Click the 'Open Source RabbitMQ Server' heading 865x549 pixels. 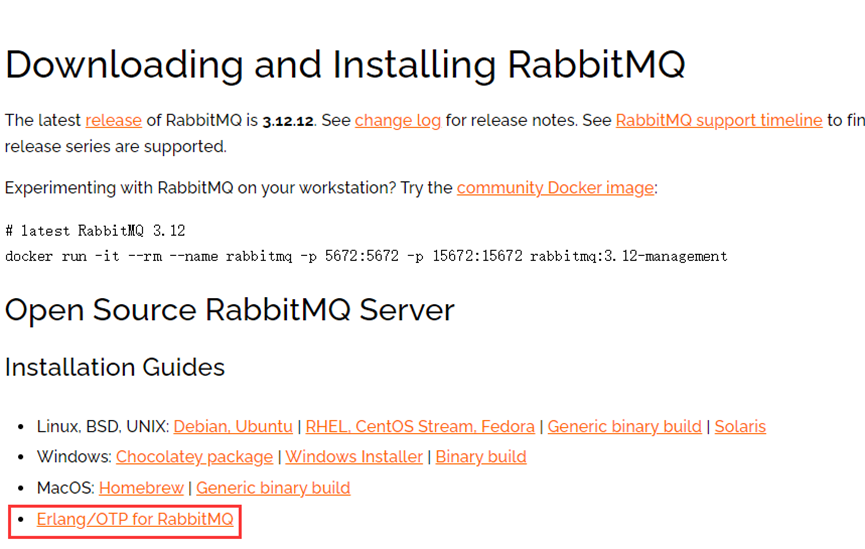(x=230, y=310)
